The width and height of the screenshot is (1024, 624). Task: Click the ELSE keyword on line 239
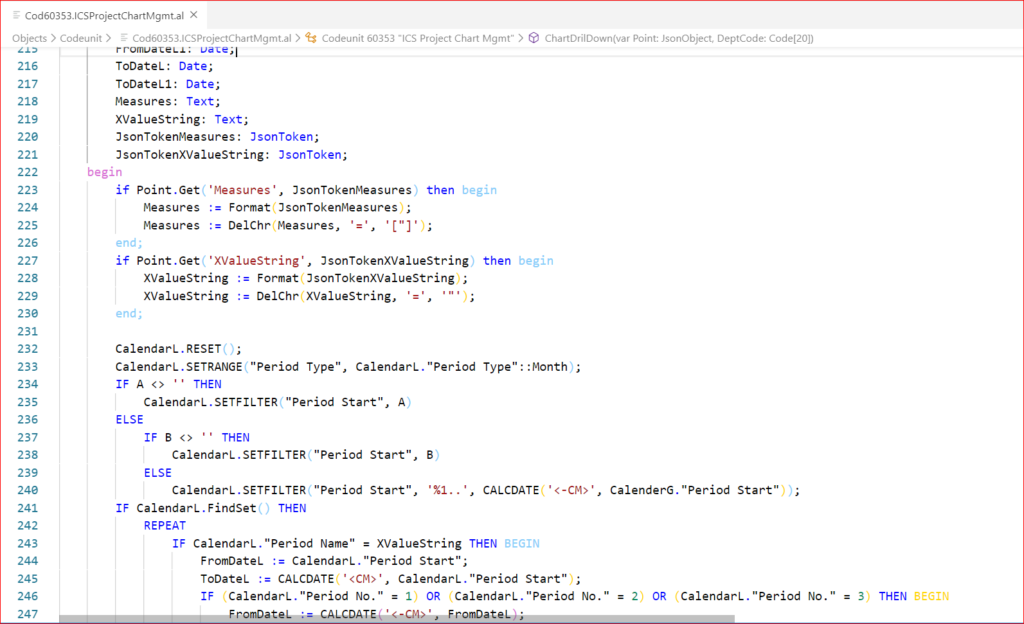click(157, 473)
